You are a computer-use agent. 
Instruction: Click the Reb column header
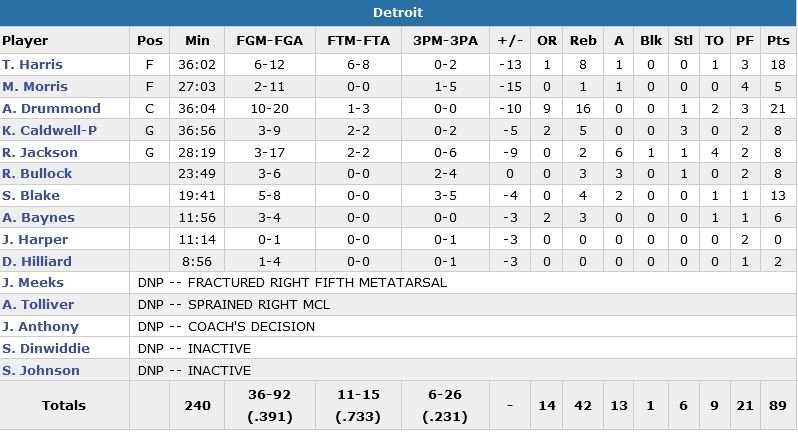point(583,41)
